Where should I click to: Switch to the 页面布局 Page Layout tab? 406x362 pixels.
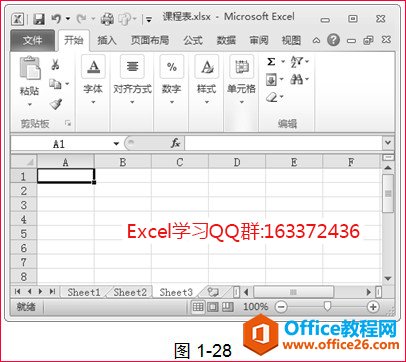tap(150, 40)
